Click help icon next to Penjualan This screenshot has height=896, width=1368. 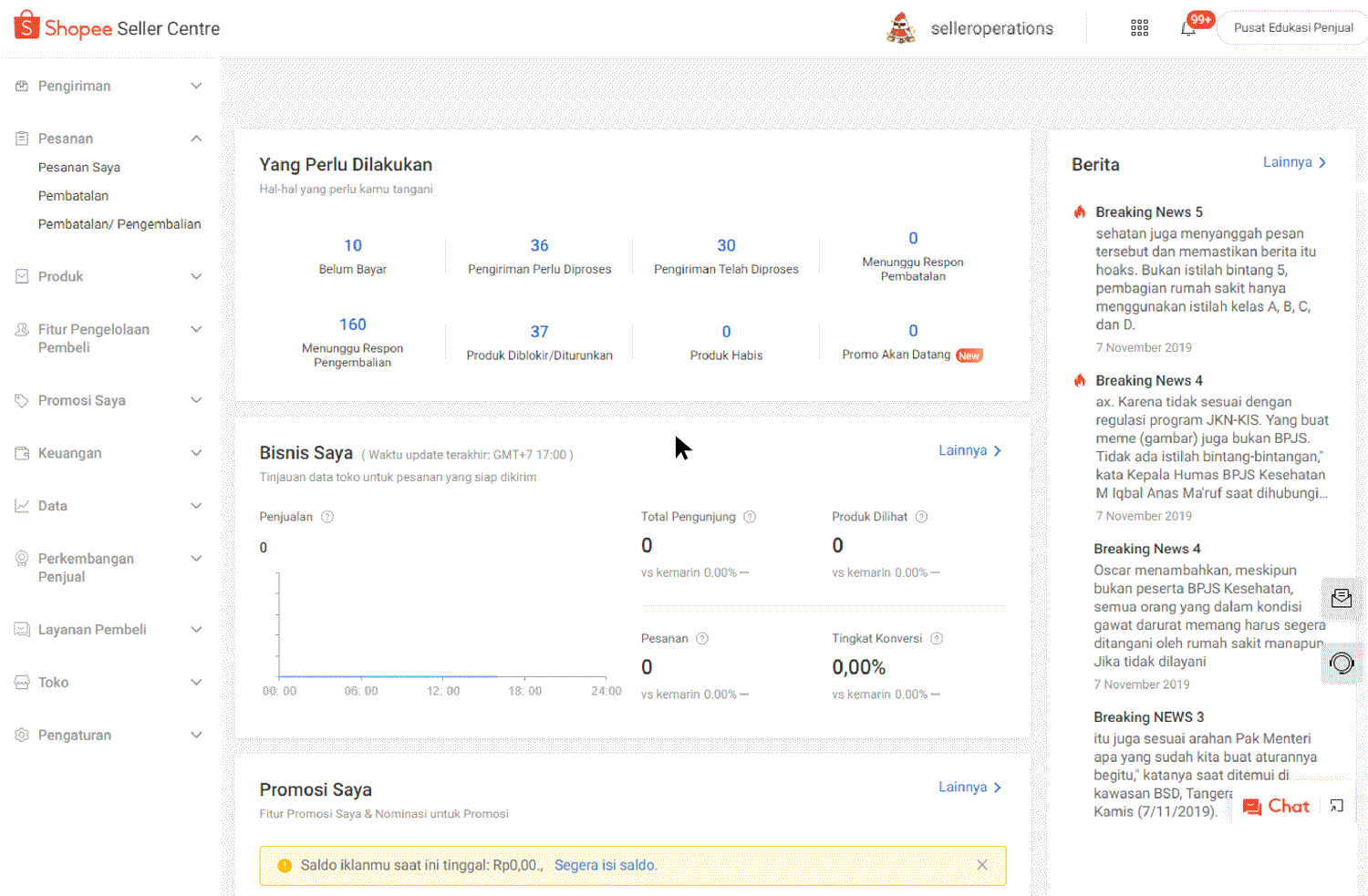pos(327,517)
